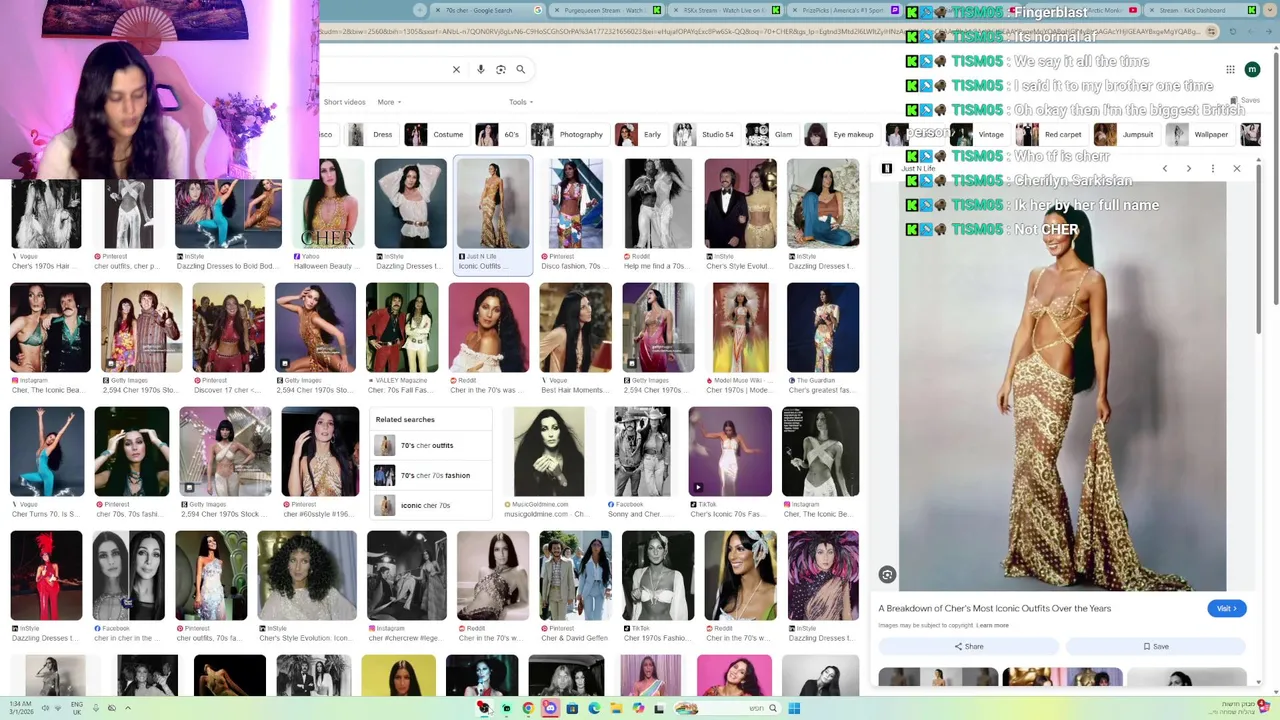Open Discord from the taskbar
This screenshot has height=720, width=1280.
pos(550,708)
